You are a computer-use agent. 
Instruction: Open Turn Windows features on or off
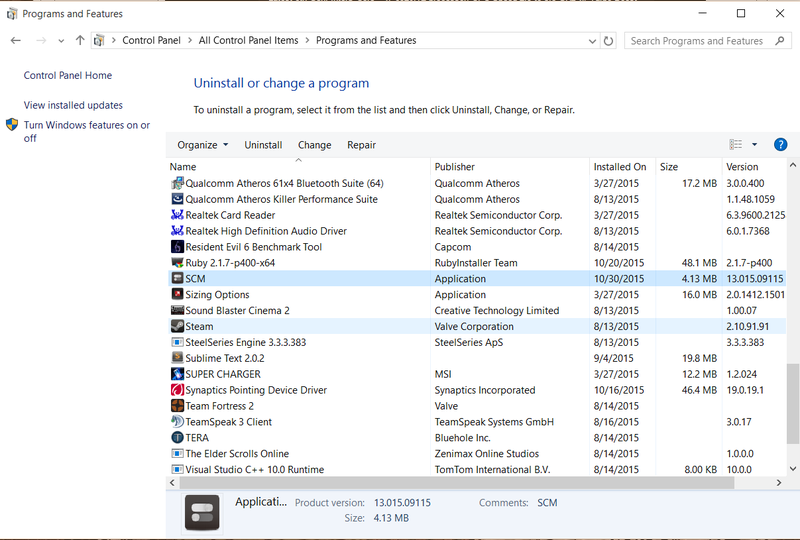87,131
